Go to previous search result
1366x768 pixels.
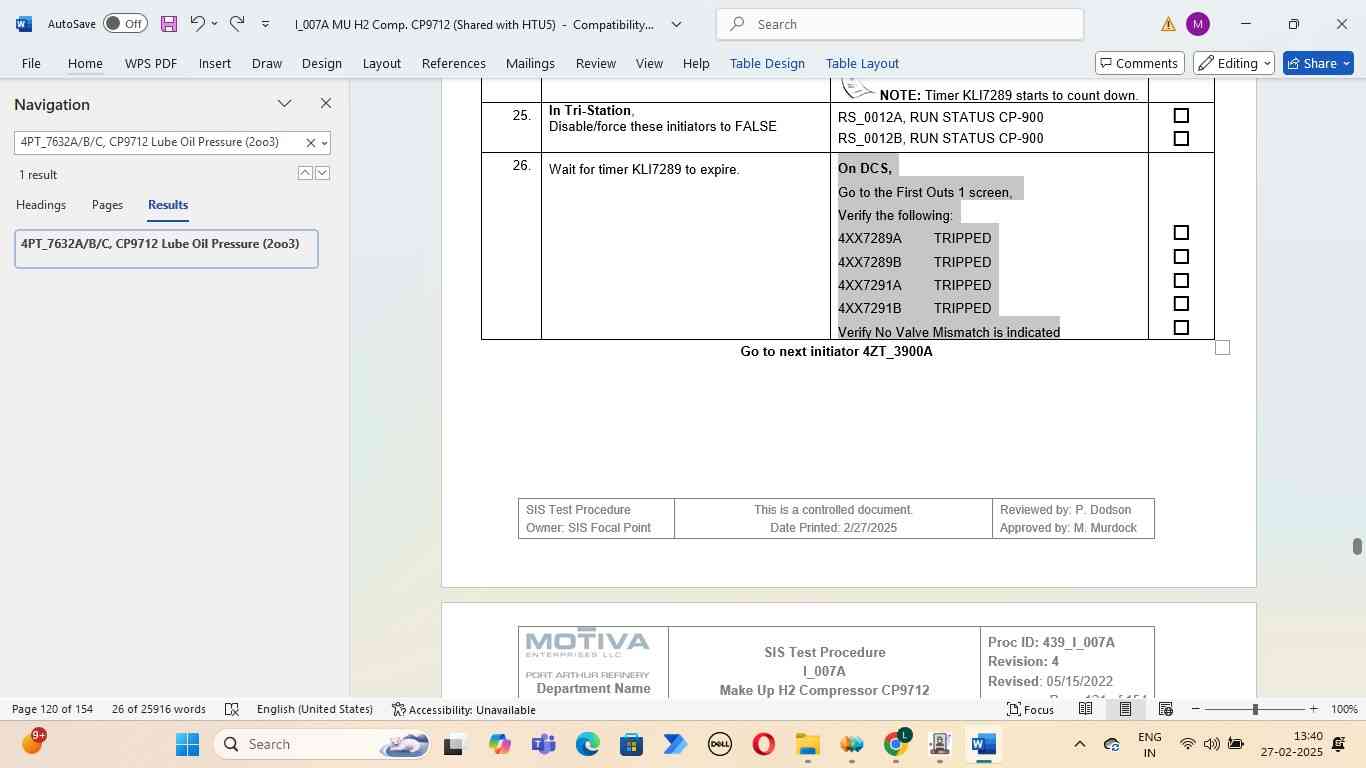[305, 173]
